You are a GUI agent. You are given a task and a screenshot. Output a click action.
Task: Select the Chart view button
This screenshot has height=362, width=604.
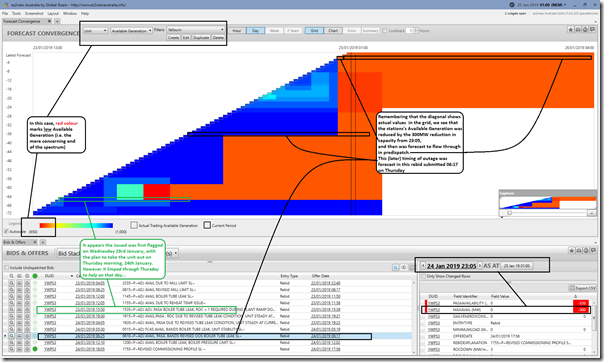pyautogui.click(x=333, y=30)
